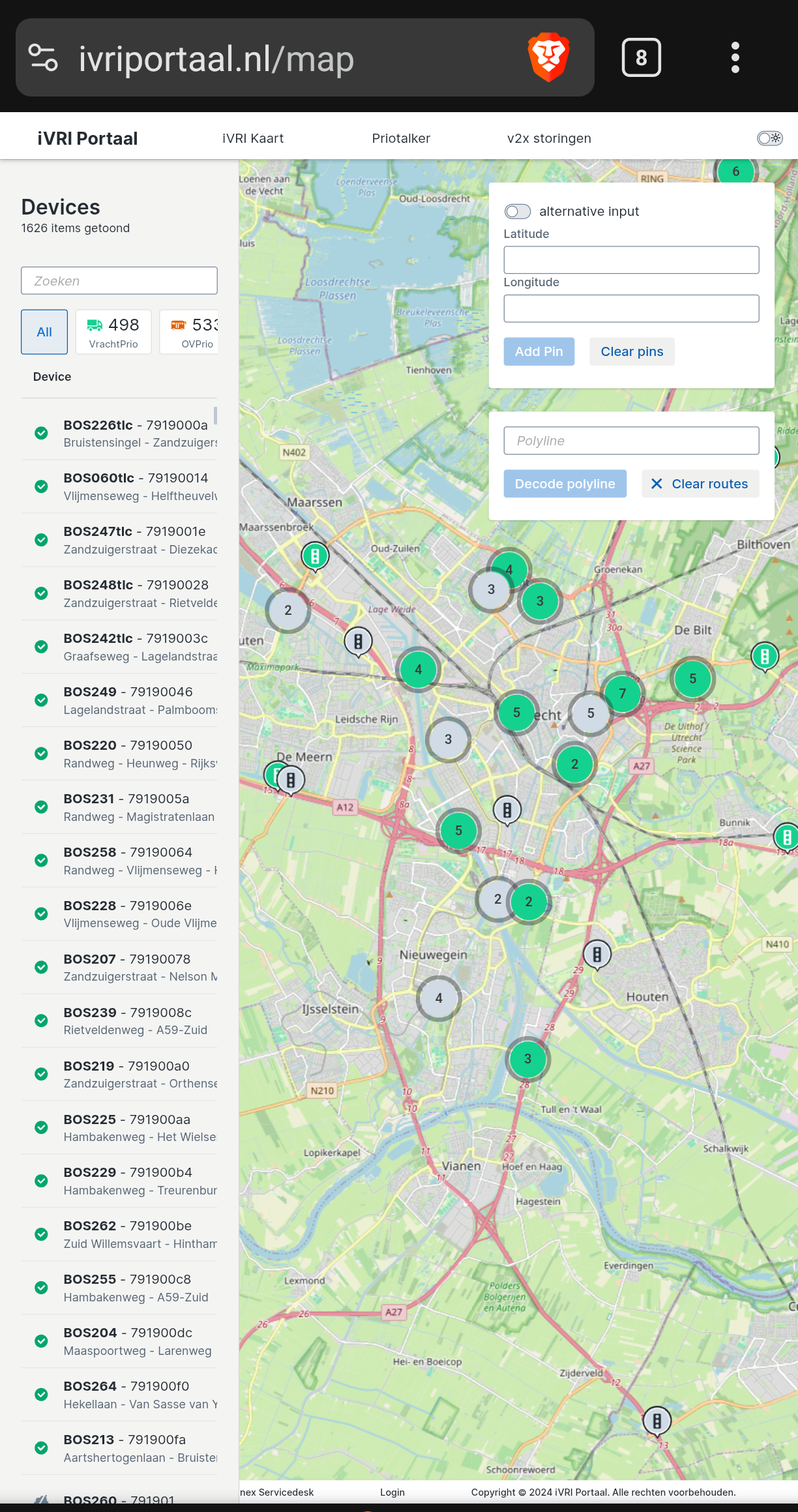Open the browser three-dot menu

[x=735, y=57]
